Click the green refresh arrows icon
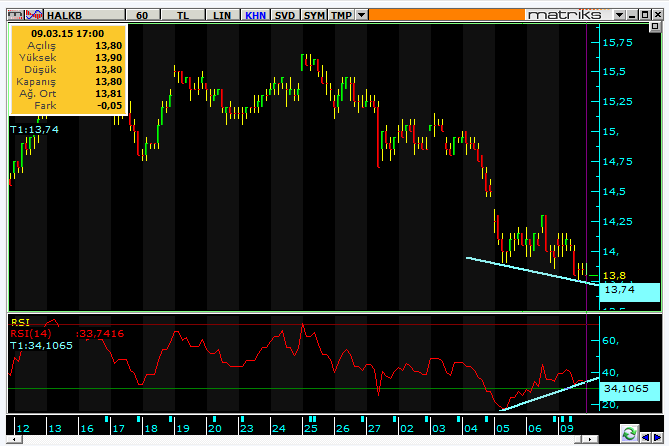 click(629, 434)
